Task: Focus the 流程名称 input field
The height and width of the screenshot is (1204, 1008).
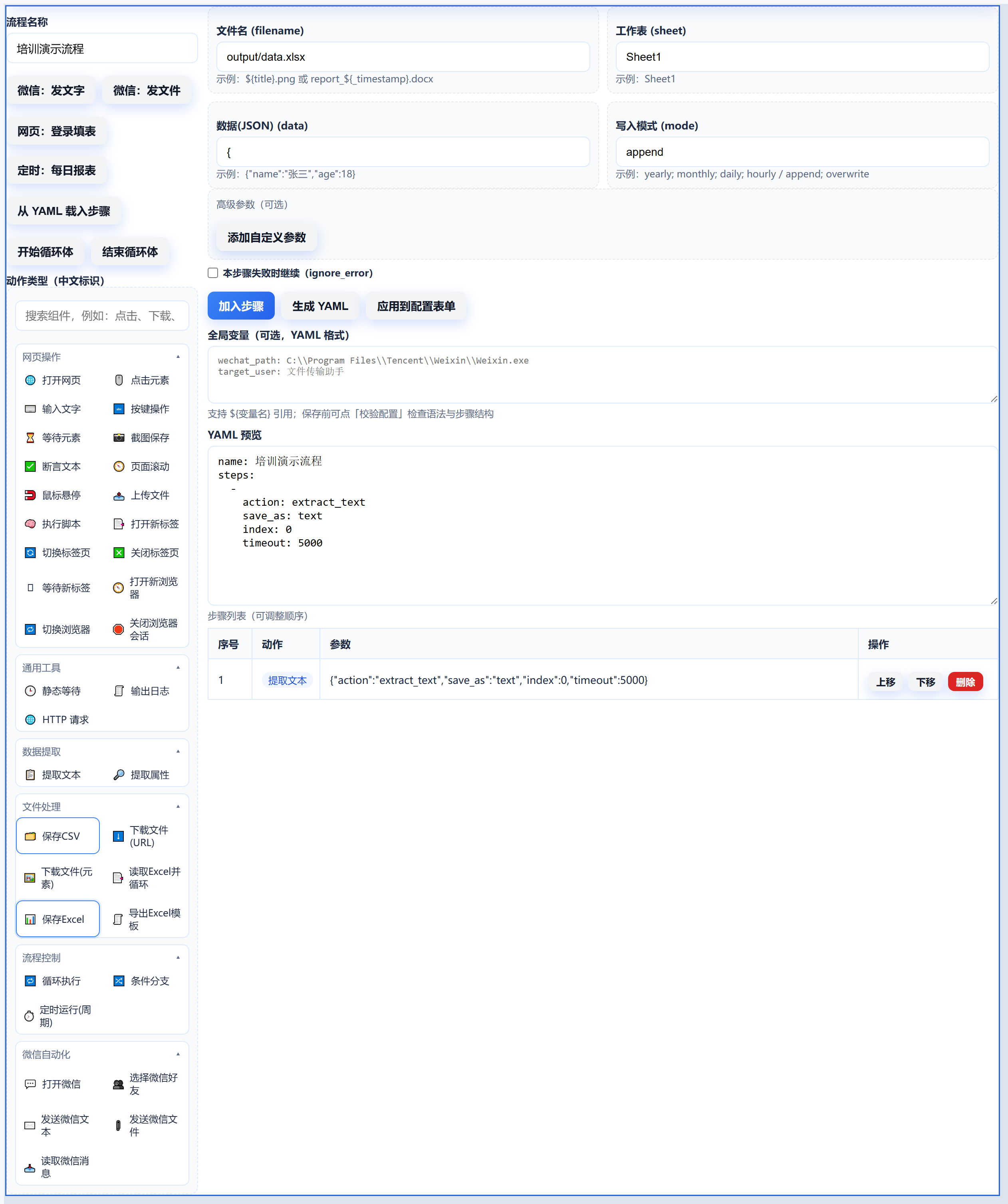Action: click(x=102, y=49)
